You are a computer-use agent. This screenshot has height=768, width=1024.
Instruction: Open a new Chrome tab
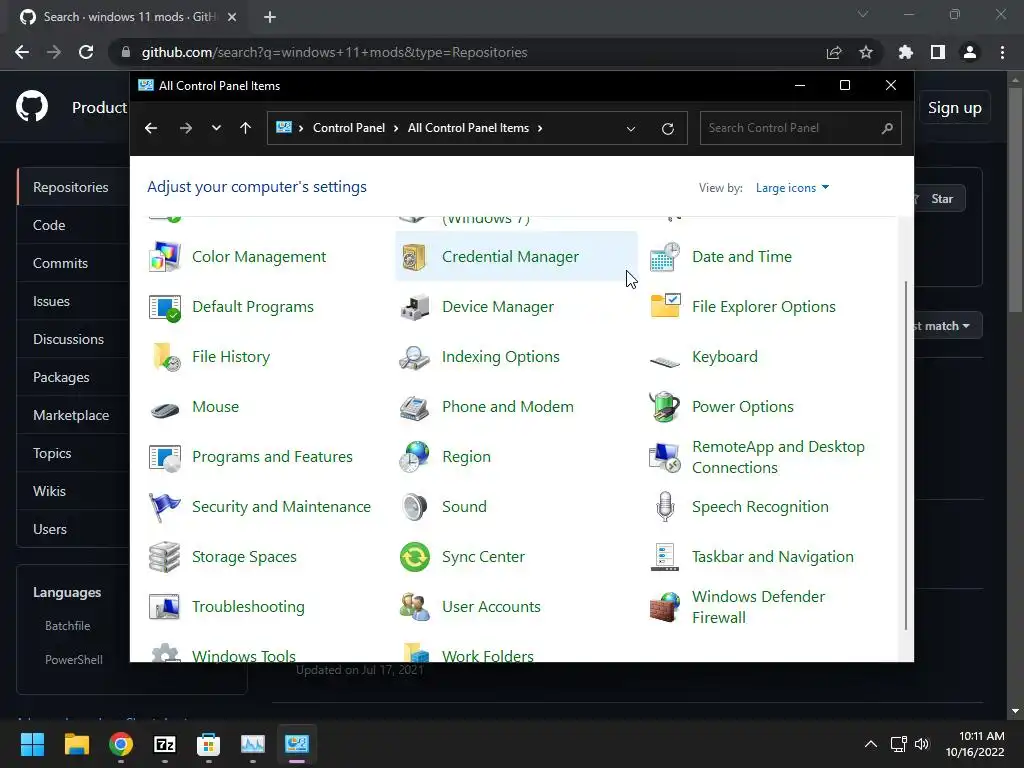270,17
